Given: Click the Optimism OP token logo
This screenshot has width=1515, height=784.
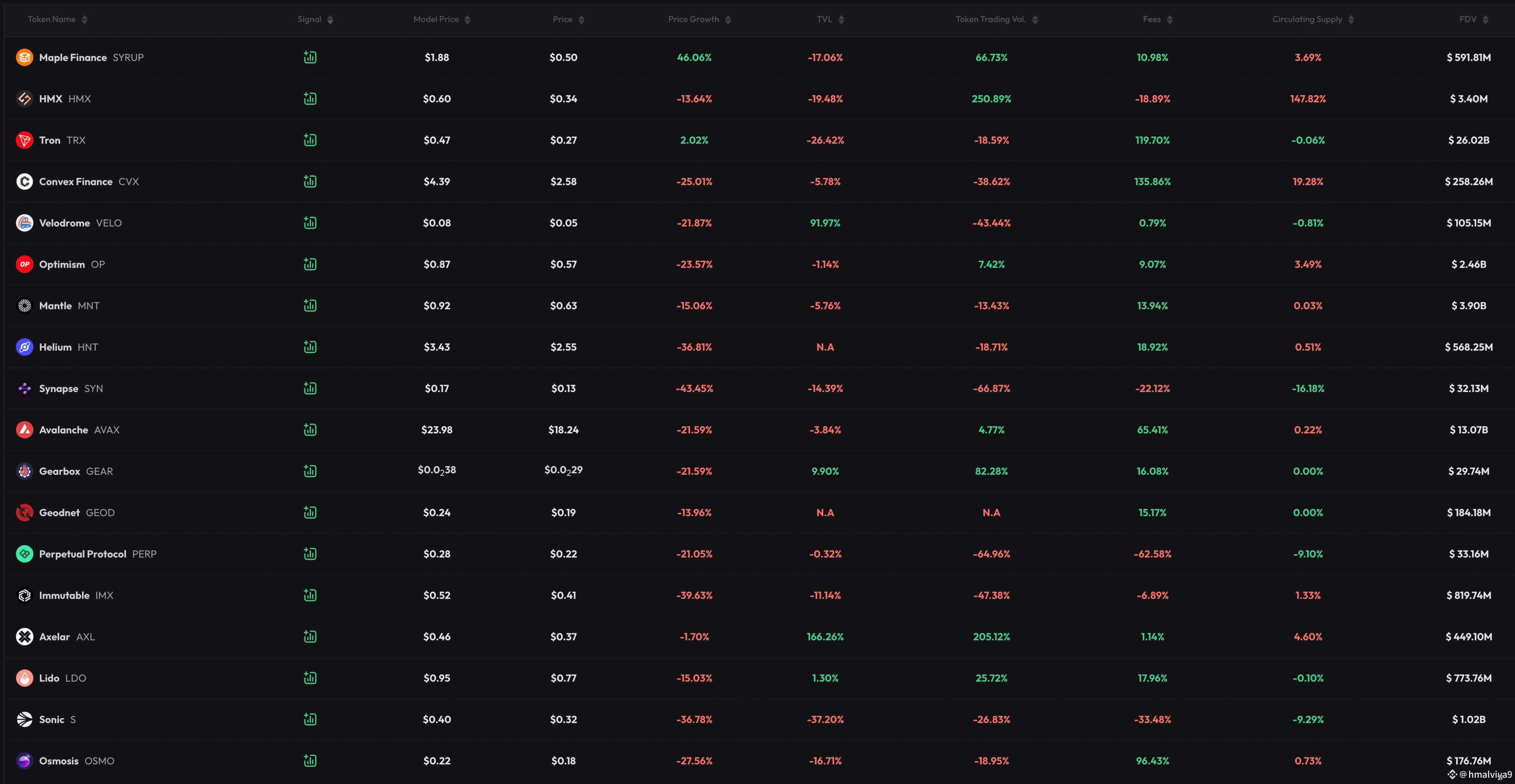Looking at the screenshot, I should (24, 264).
